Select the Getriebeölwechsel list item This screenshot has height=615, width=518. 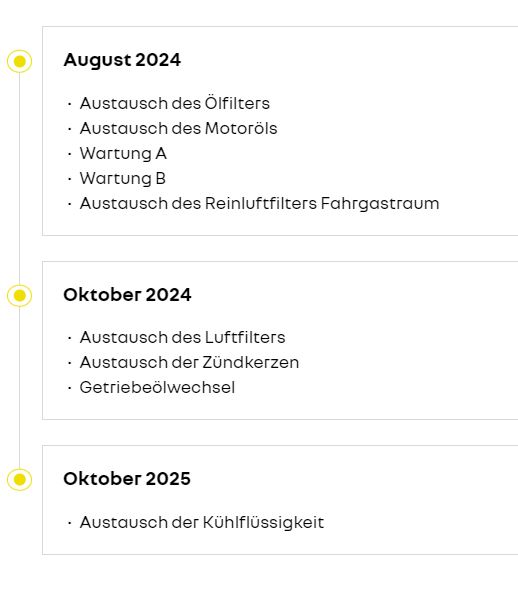tap(157, 388)
